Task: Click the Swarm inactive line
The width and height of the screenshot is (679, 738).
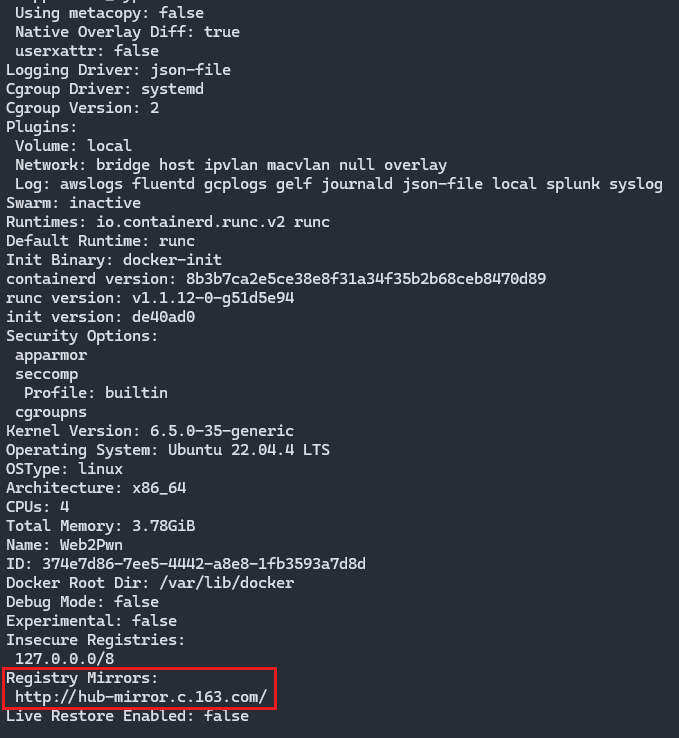Action: click(x=73, y=203)
